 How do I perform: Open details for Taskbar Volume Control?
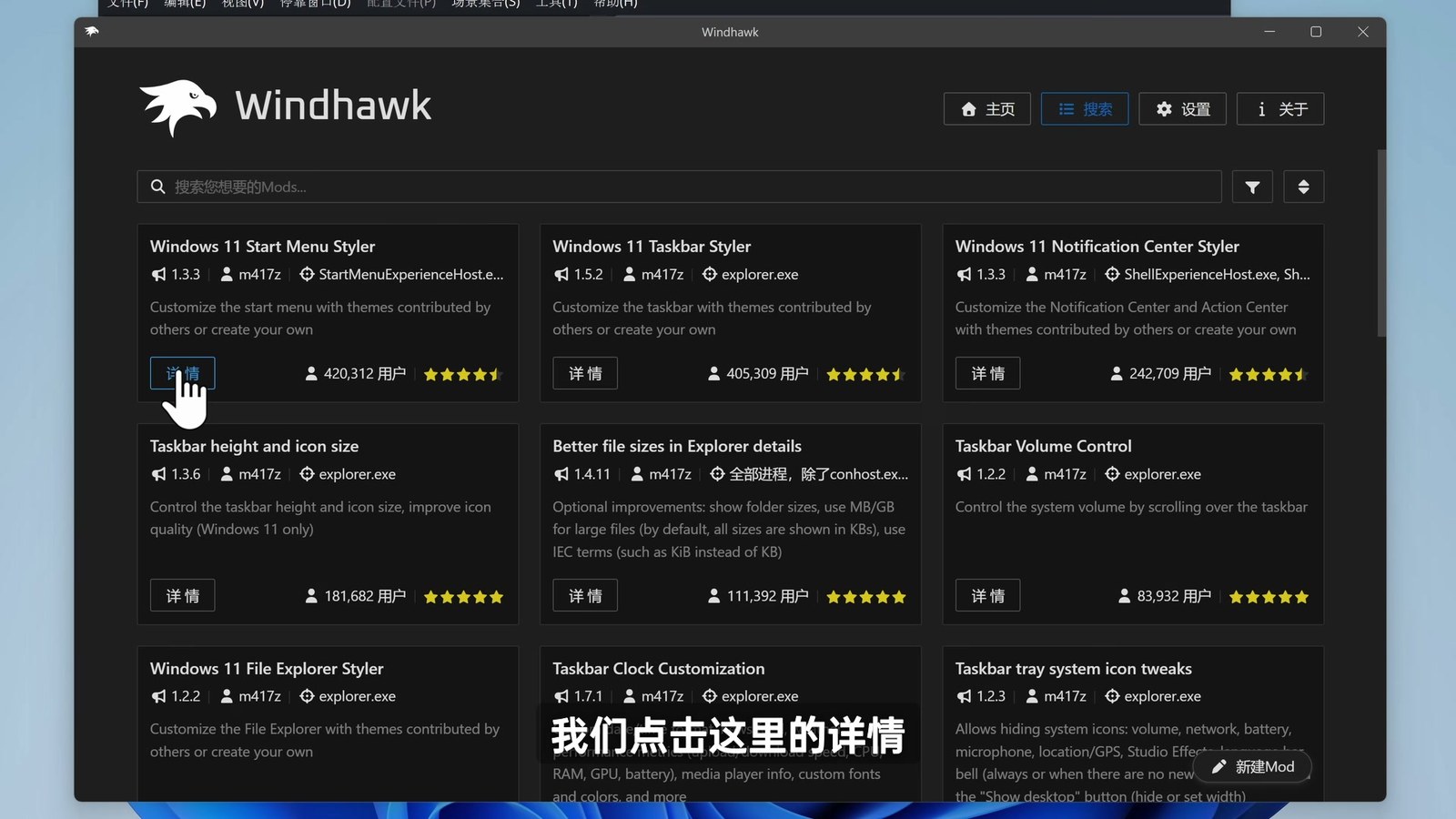988,595
